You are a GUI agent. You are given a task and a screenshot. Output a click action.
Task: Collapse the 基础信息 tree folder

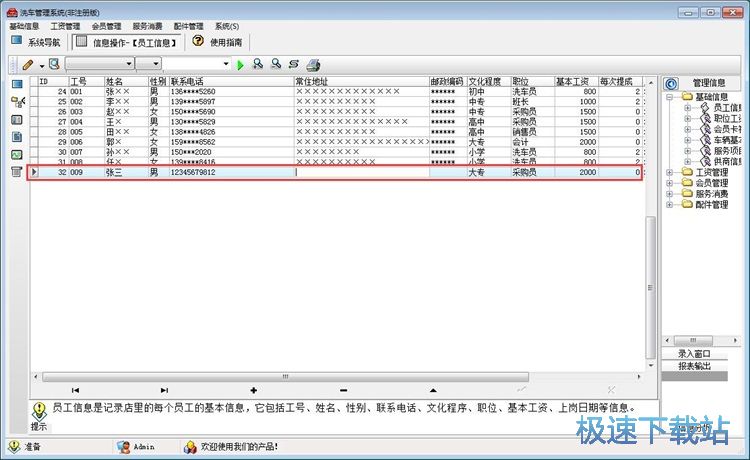tap(669, 97)
